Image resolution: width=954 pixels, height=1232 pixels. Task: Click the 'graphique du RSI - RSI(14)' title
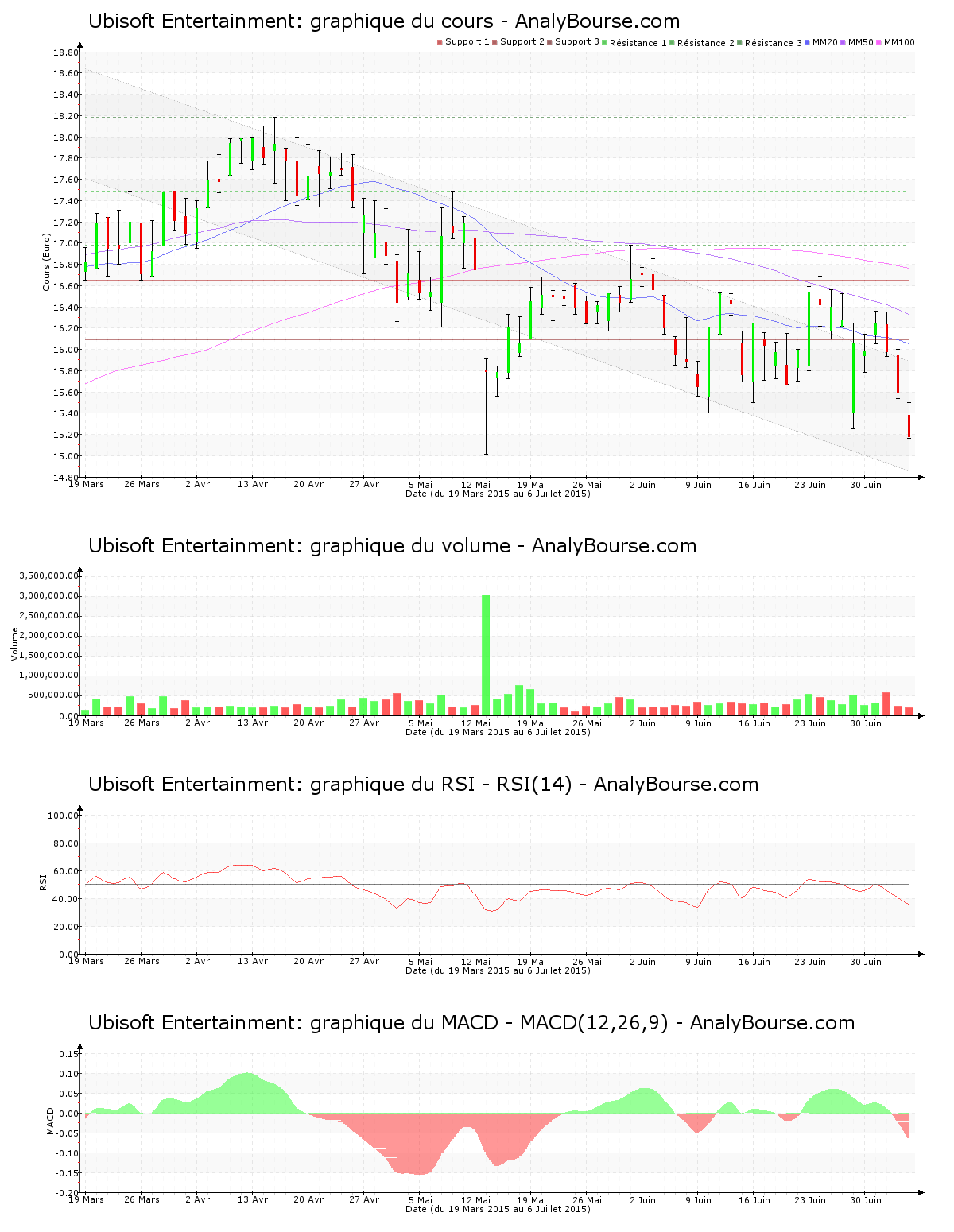(x=424, y=785)
